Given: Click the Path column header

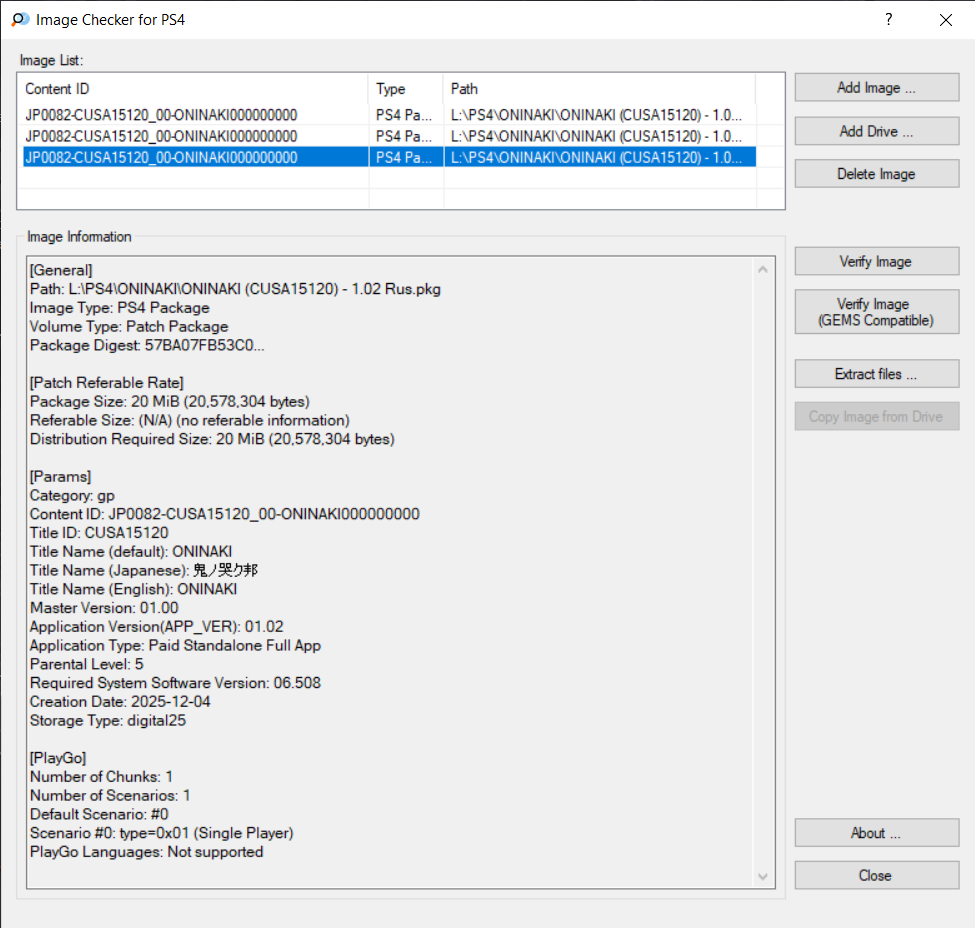Looking at the screenshot, I should point(598,89).
